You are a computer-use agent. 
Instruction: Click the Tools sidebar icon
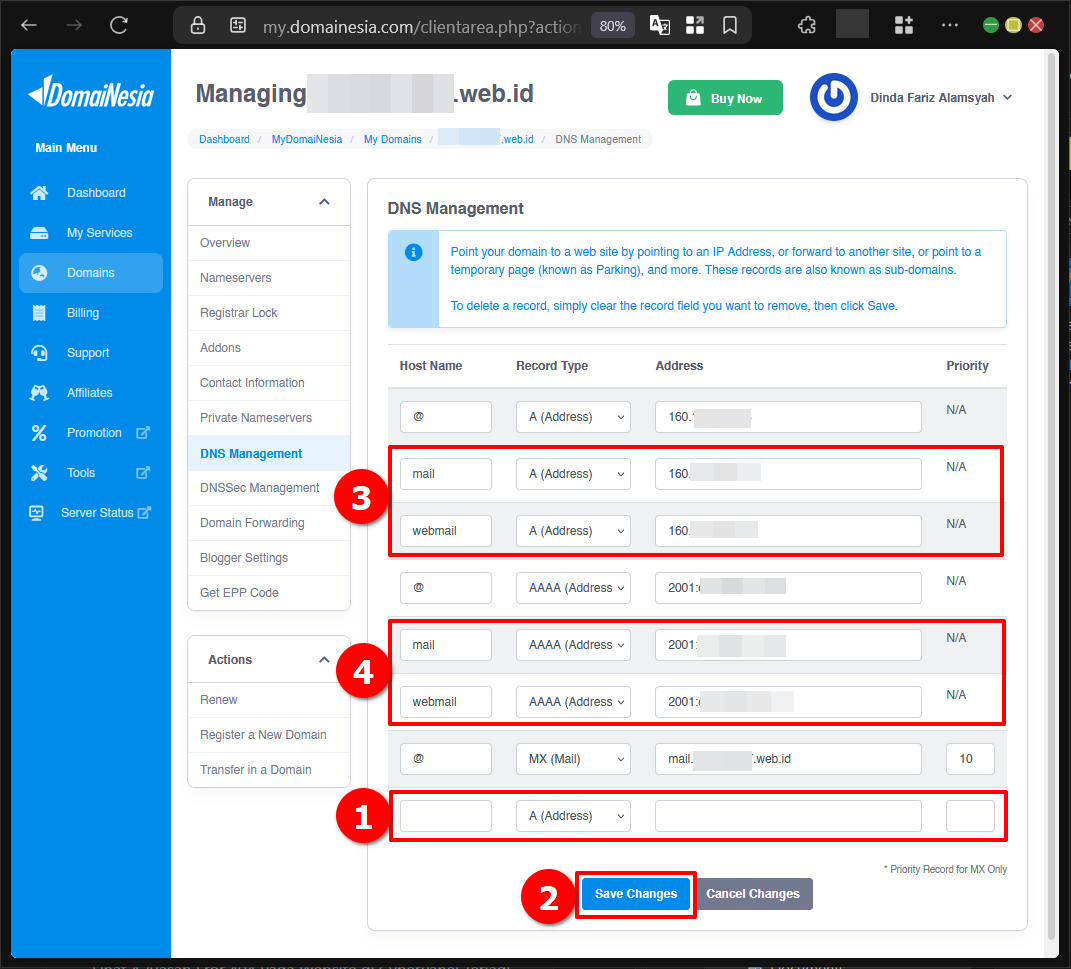point(39,472)
